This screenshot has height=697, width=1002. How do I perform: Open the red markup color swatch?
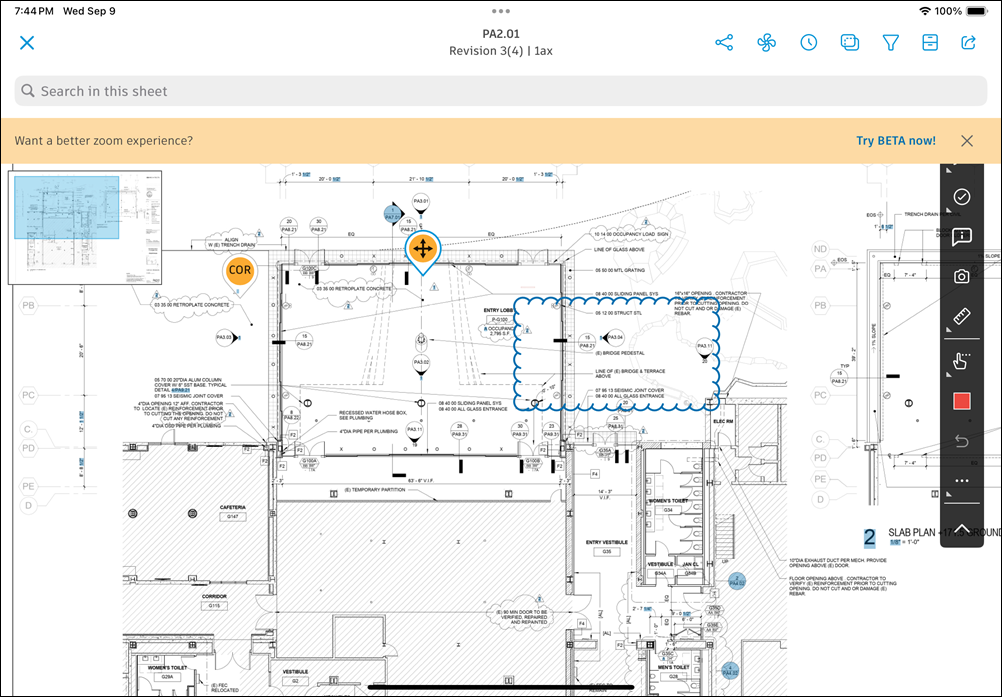click(962, 401)
